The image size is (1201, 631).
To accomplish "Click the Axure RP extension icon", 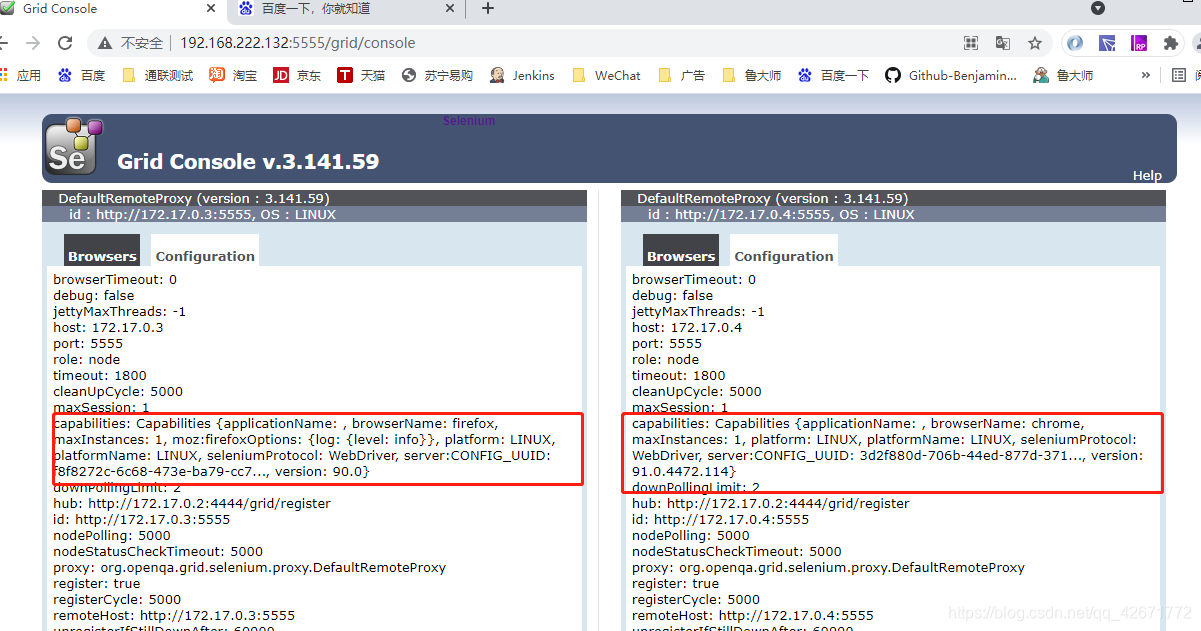I will click(x=1138, y=43).
